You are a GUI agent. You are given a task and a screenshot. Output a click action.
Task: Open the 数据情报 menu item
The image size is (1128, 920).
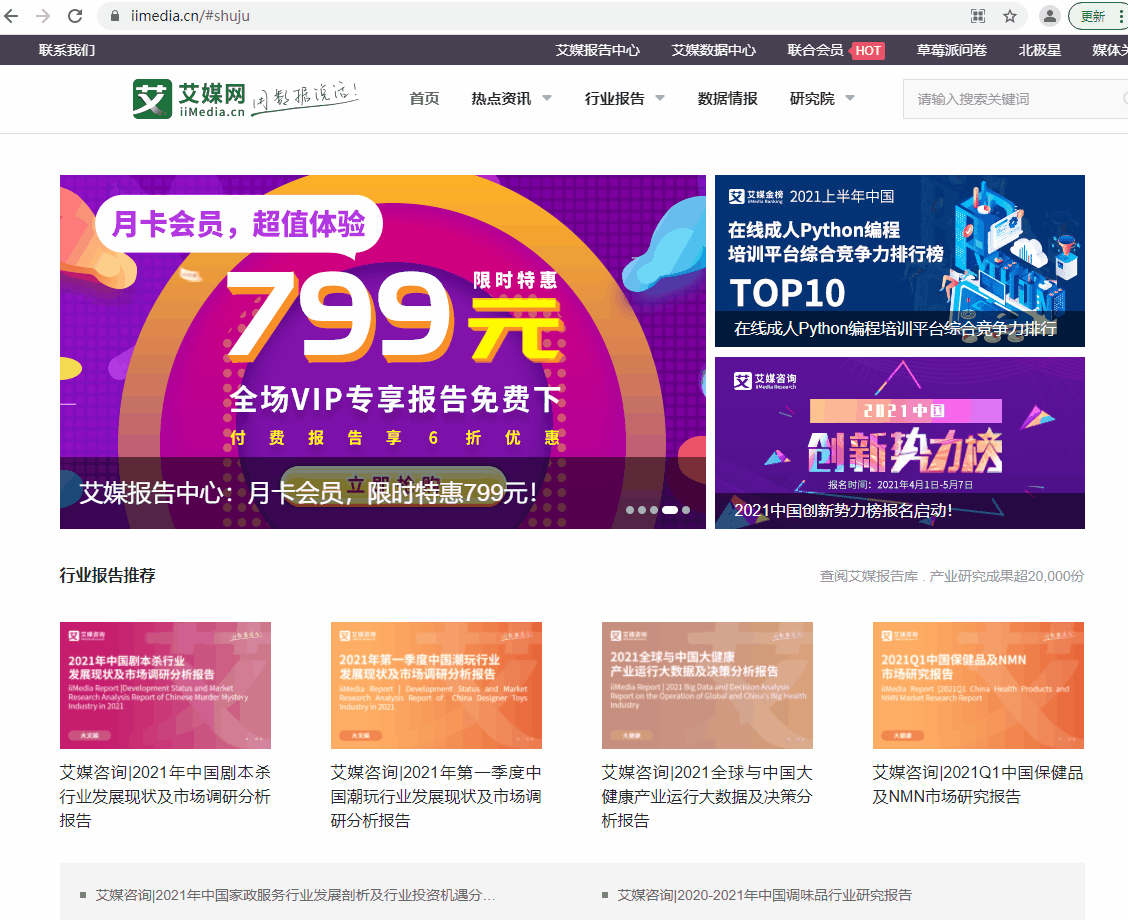click(727, 99)
